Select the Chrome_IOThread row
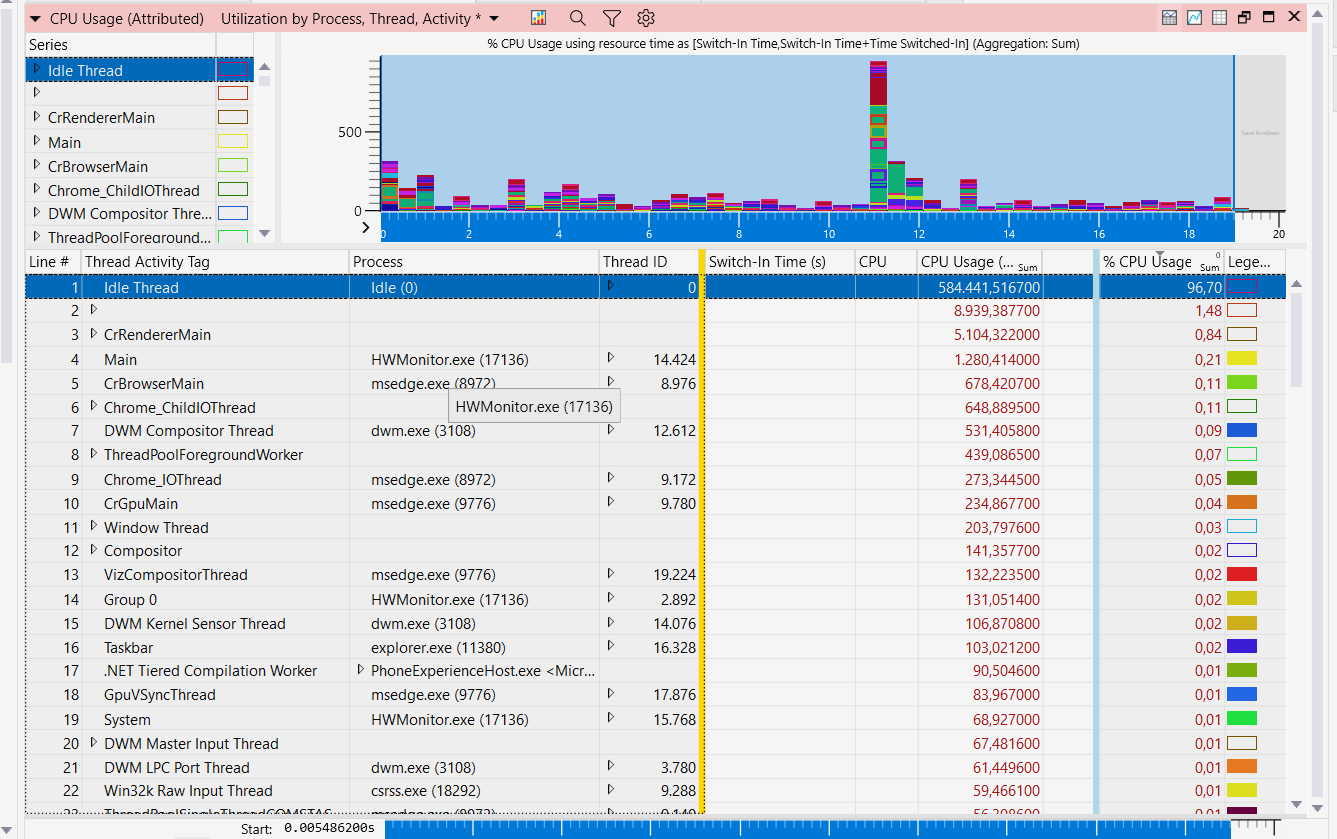 coord(655,479)
